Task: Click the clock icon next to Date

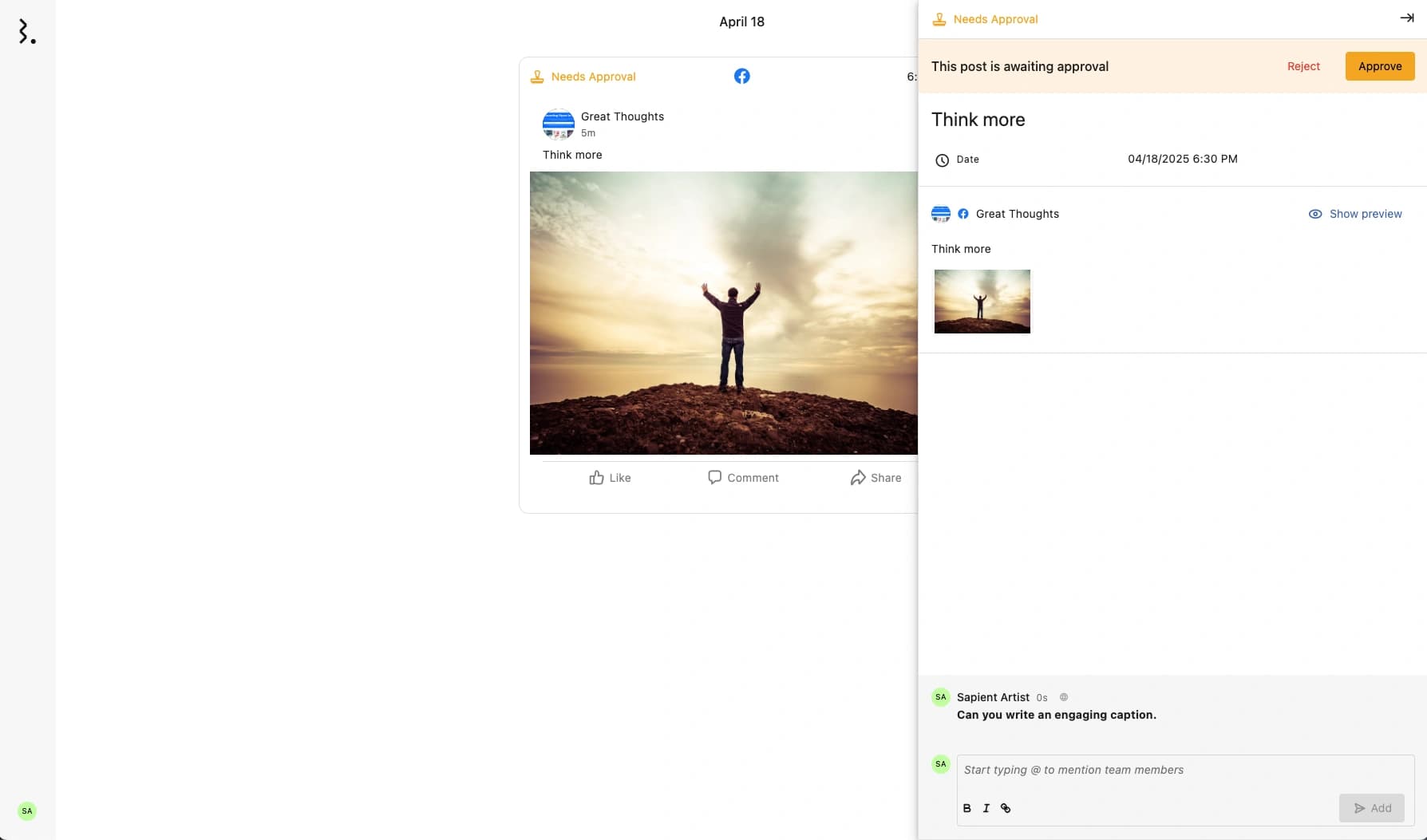Action: [943, 160]
